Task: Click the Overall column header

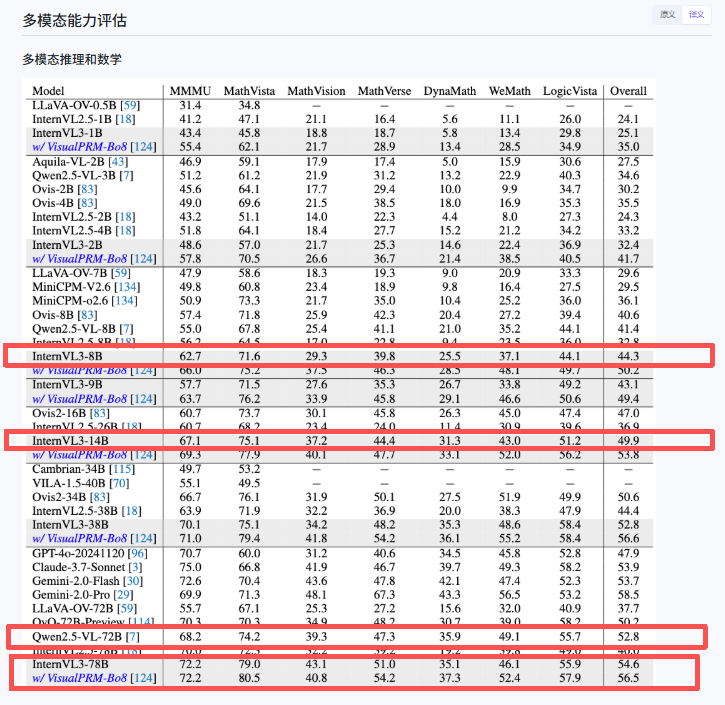Action: [x=628, y=91]
